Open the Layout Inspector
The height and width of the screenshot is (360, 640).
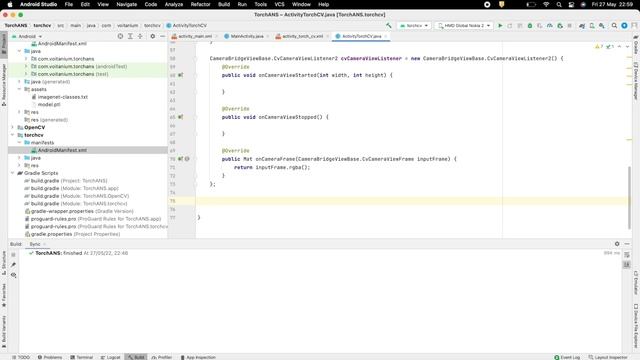608,357
